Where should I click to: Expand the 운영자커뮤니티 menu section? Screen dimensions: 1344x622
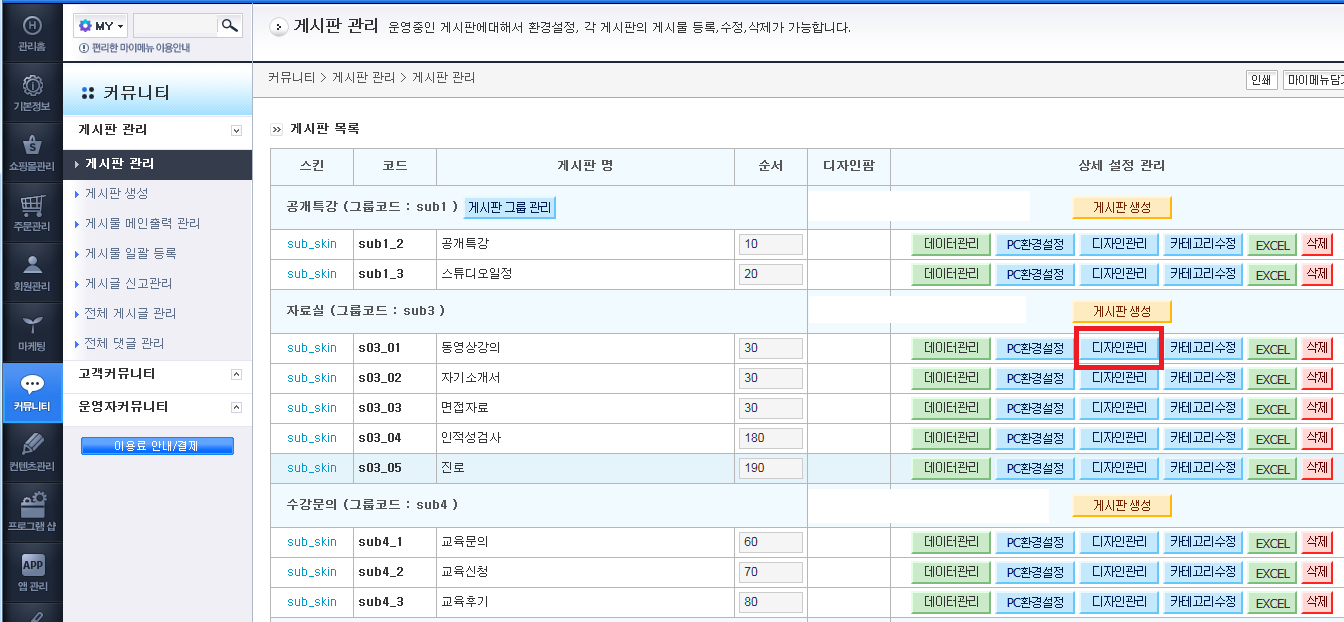tap(236, 407)
